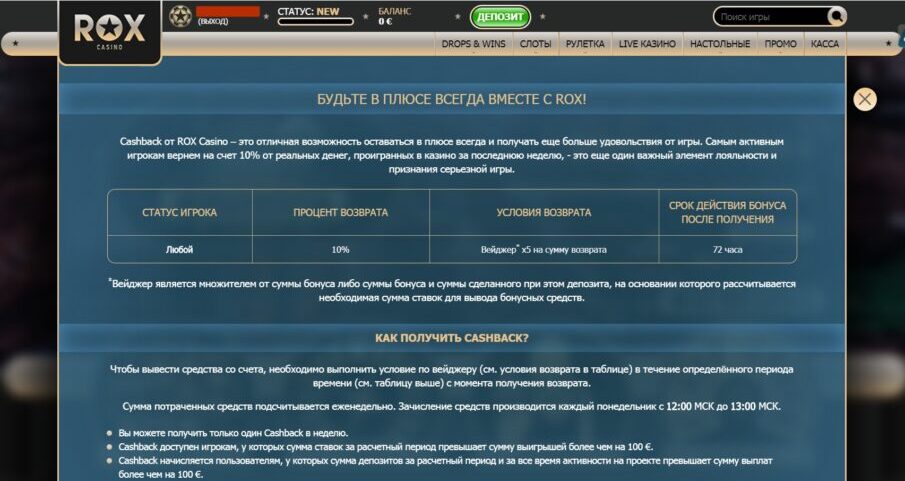905x481 pixels.
Task: Click the Как получить Cashback heading
Action: pyautogui.click(x=451, y=338)
